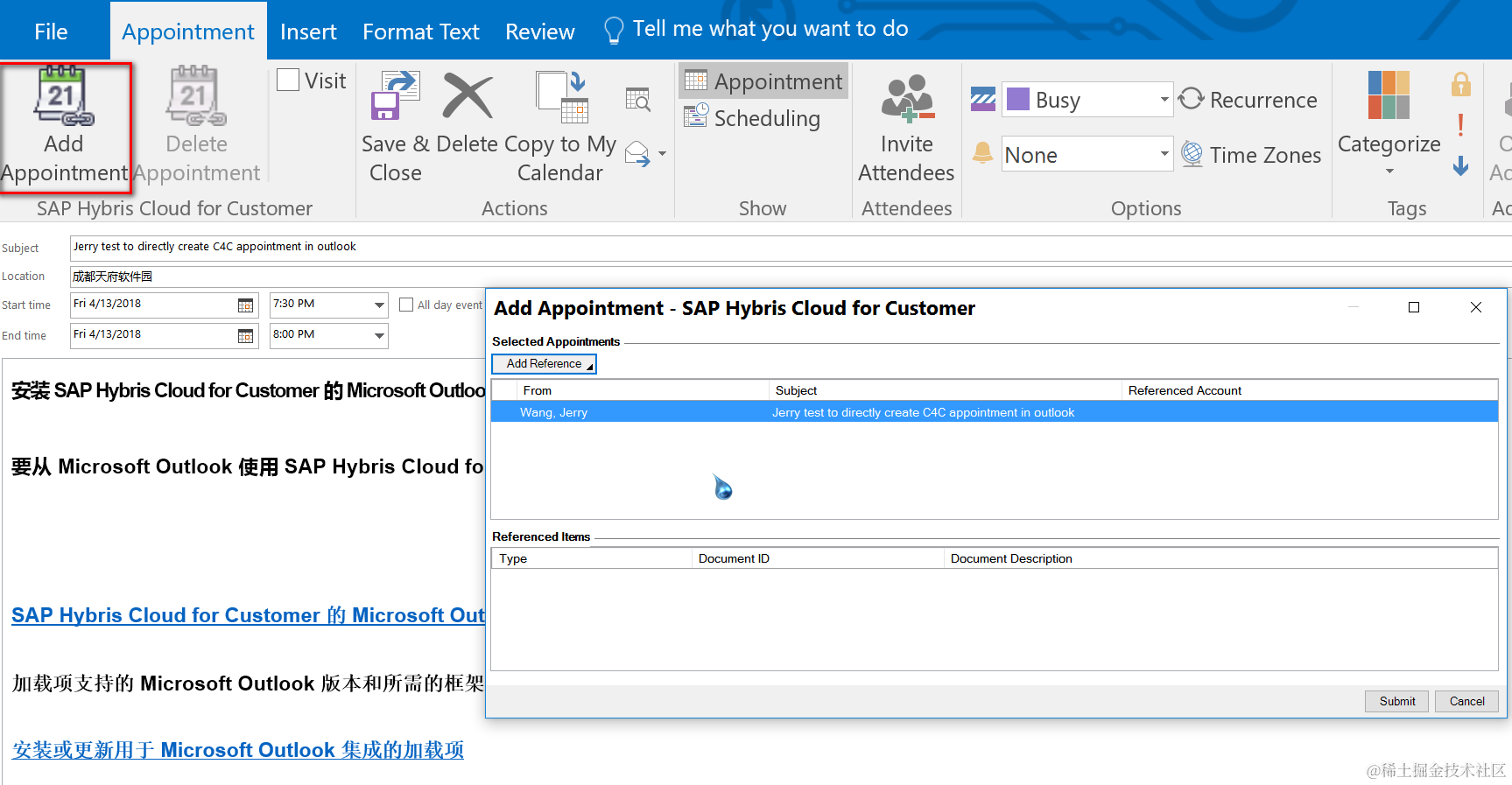Expand the Categorize dropdown arrow
Screen dimensions: 1512x785
coord(1389,172)
